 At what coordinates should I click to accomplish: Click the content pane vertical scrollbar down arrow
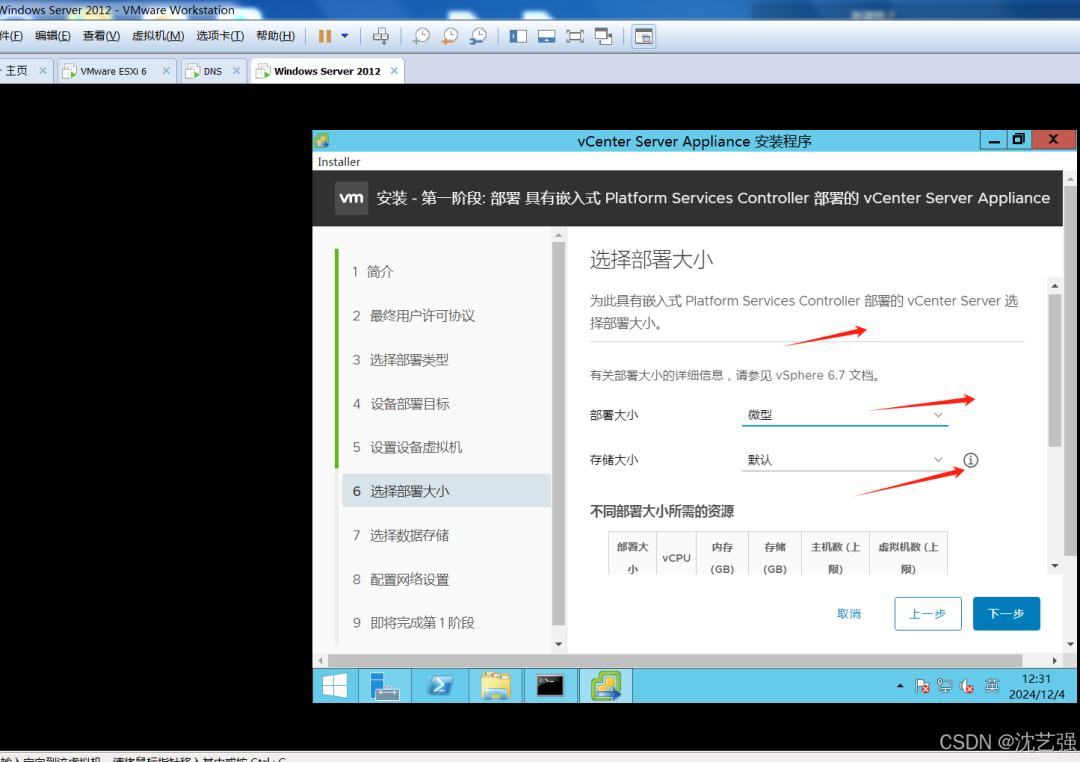click(1055, 566)
